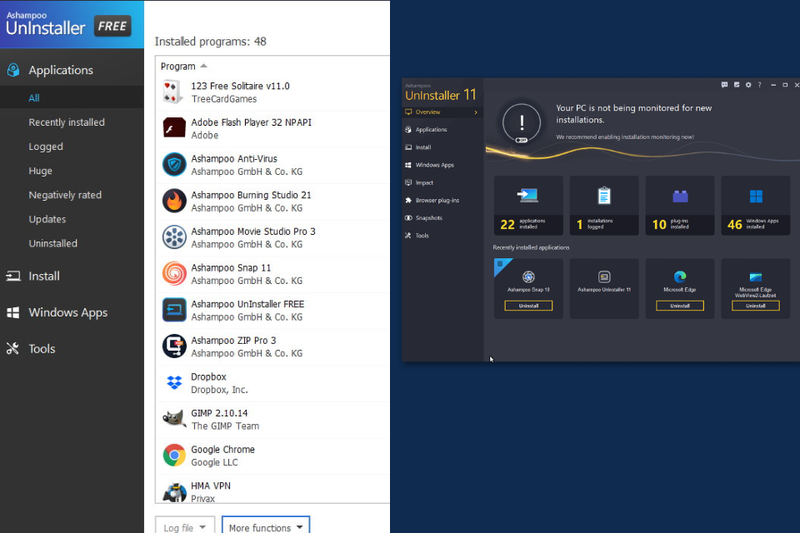Select Adobe Flash Player icon in list

click(174, 128)
